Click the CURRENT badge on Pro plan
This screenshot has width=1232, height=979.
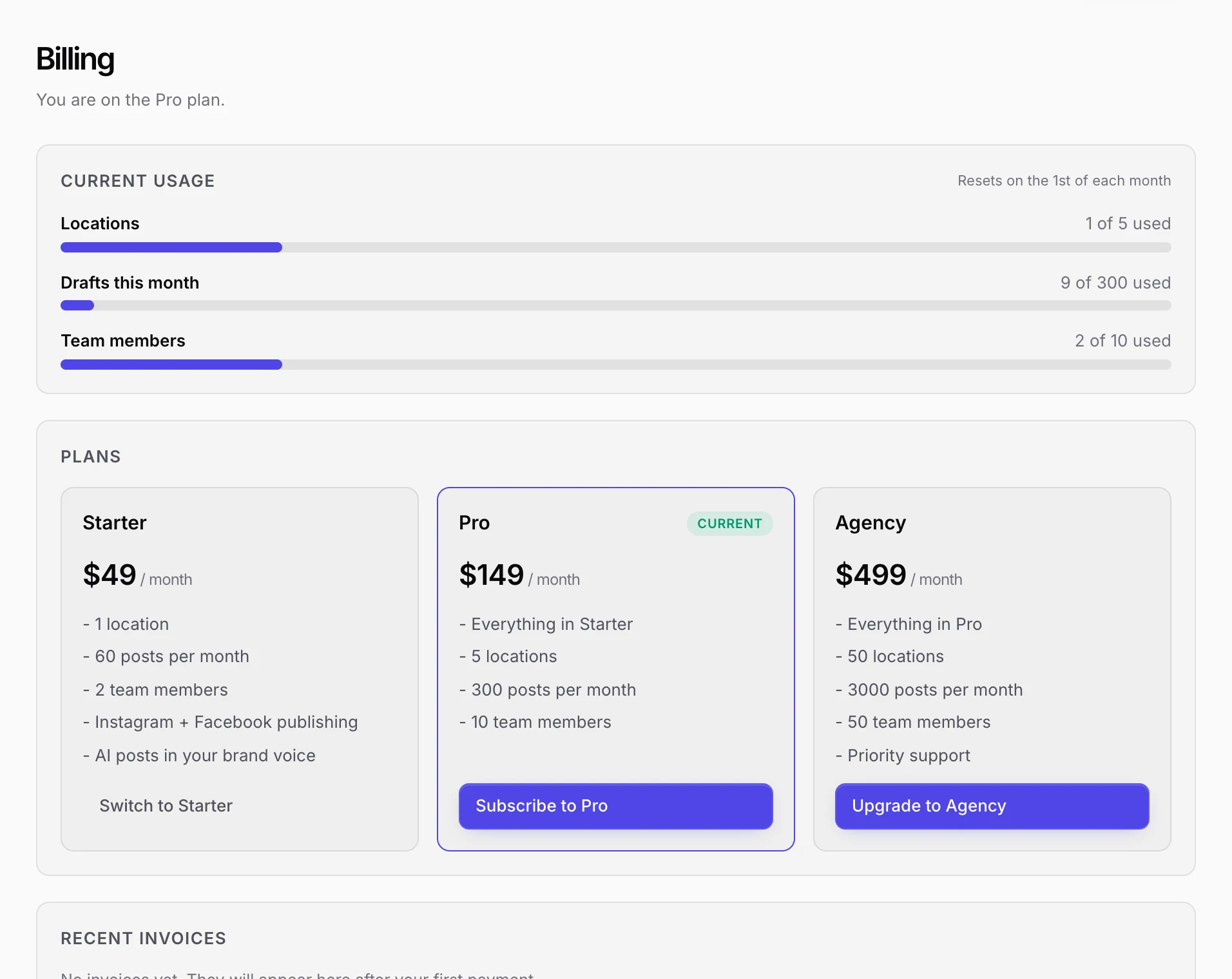tap(729, 524)
